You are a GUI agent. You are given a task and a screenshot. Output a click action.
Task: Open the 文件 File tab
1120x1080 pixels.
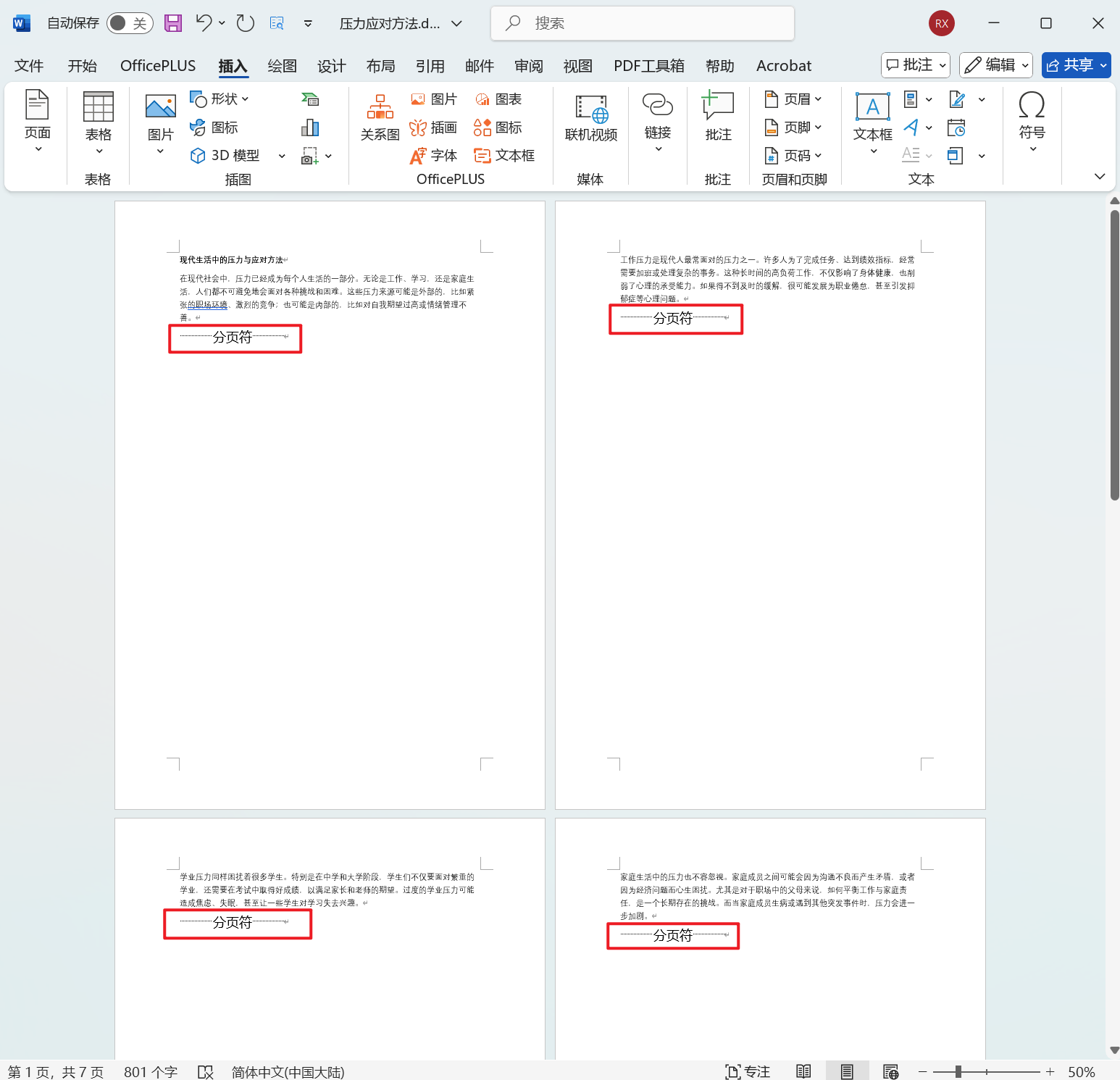(29, 66)
